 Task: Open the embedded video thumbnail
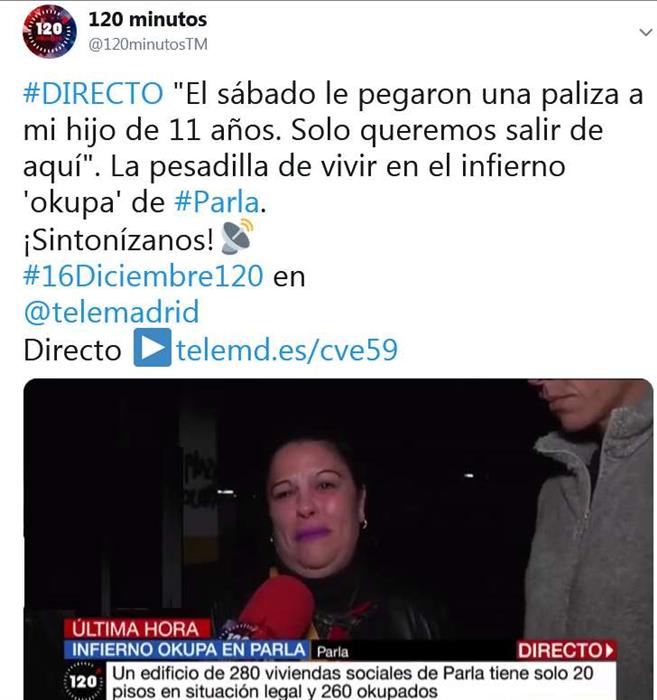[x=338, y=539]
